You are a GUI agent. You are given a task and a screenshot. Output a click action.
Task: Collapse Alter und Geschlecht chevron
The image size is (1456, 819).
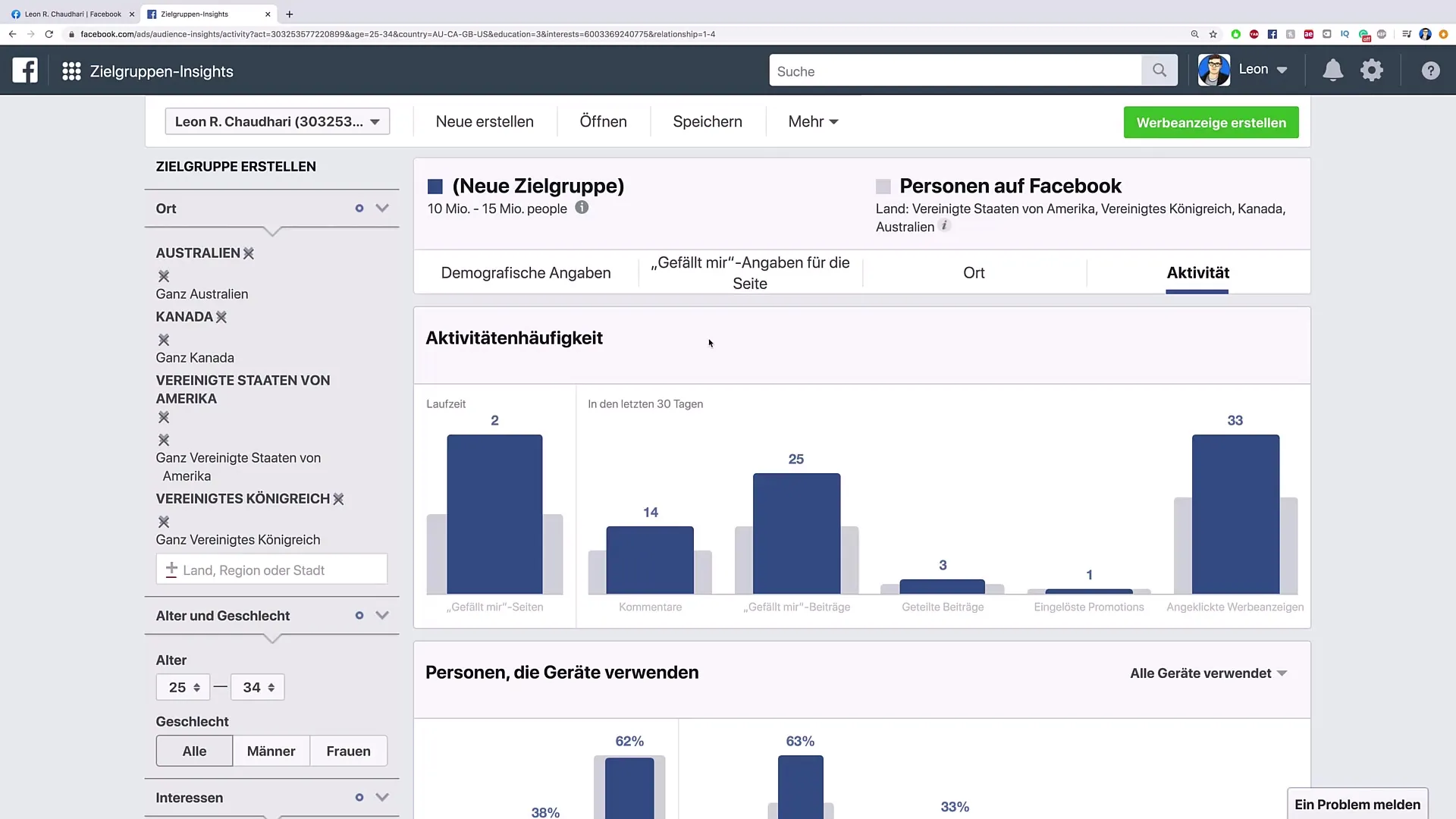coord(382,616)
